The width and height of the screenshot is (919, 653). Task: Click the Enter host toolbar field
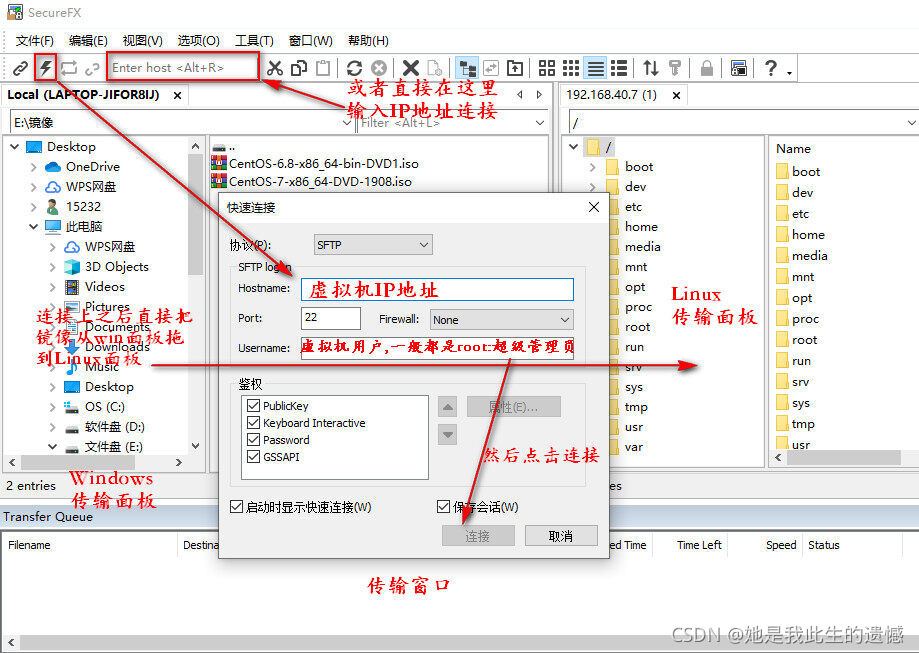182,67
